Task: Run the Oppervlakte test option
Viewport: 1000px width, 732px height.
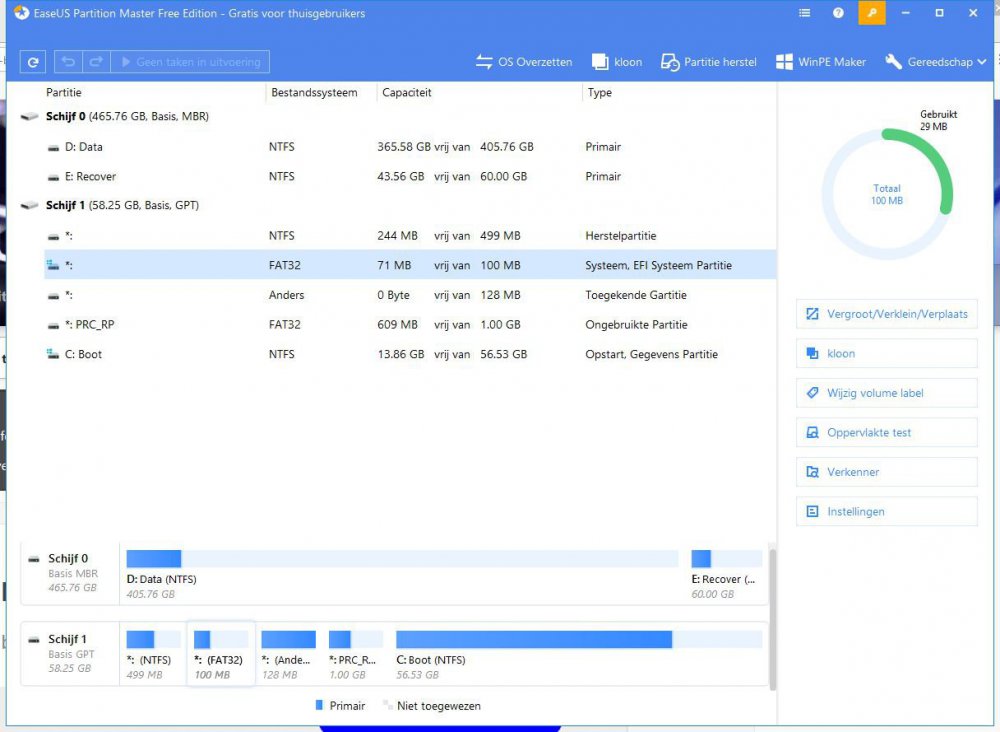Action: [886, 433]
